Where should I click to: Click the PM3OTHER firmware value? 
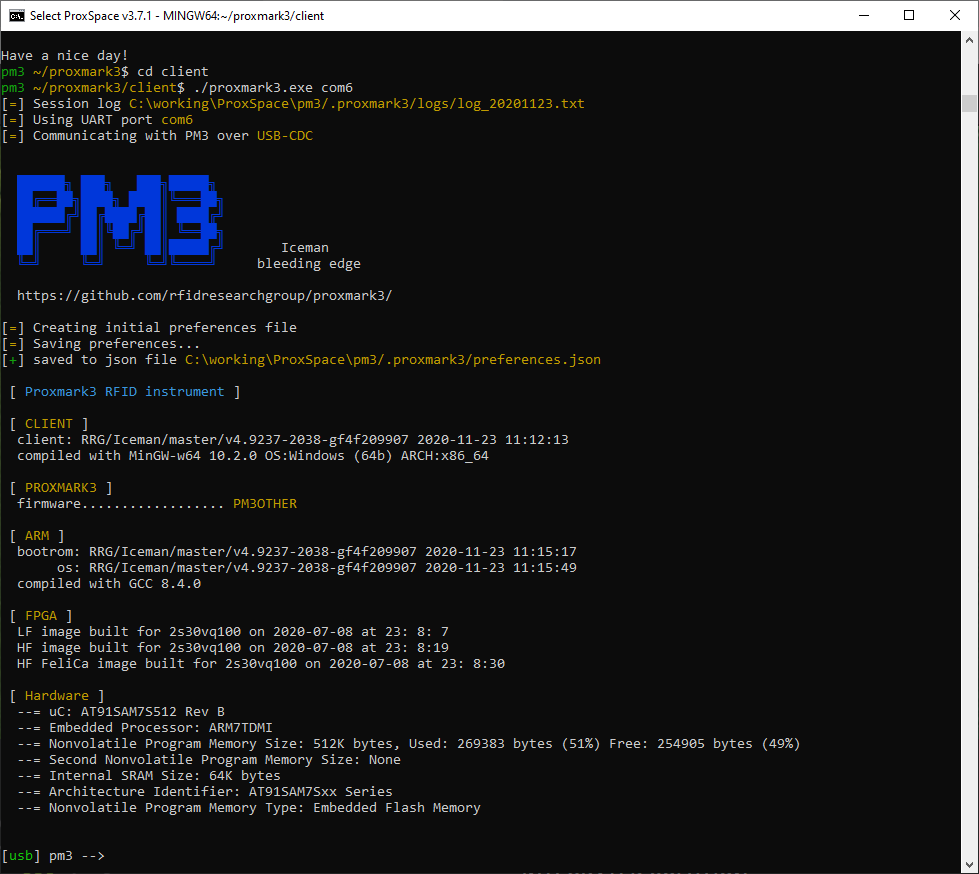pos(264,504)
